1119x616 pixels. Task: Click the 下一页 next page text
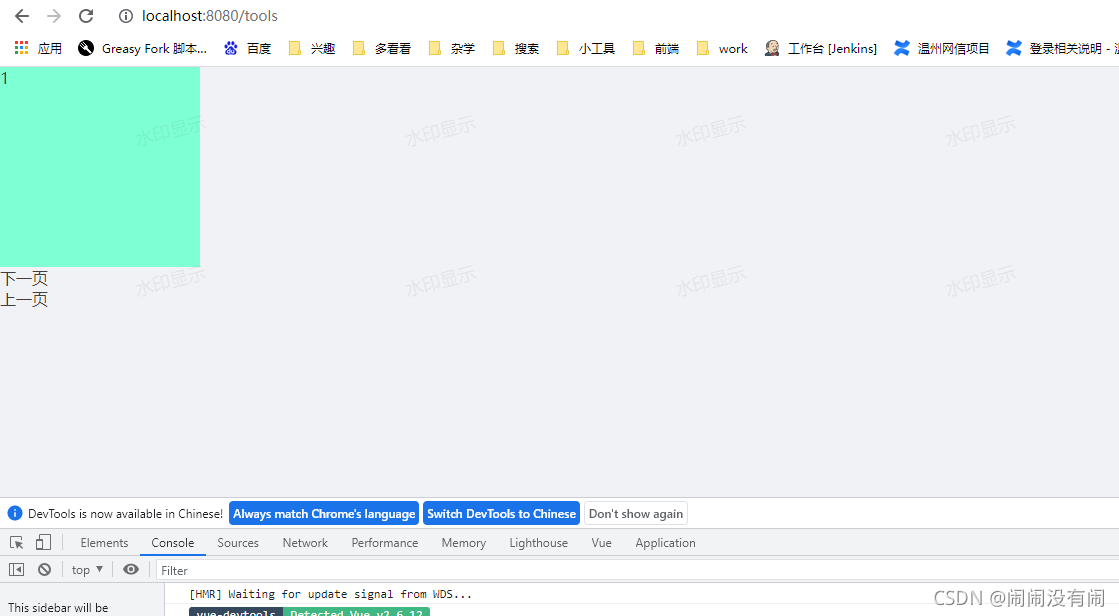(x=24, y=279)
